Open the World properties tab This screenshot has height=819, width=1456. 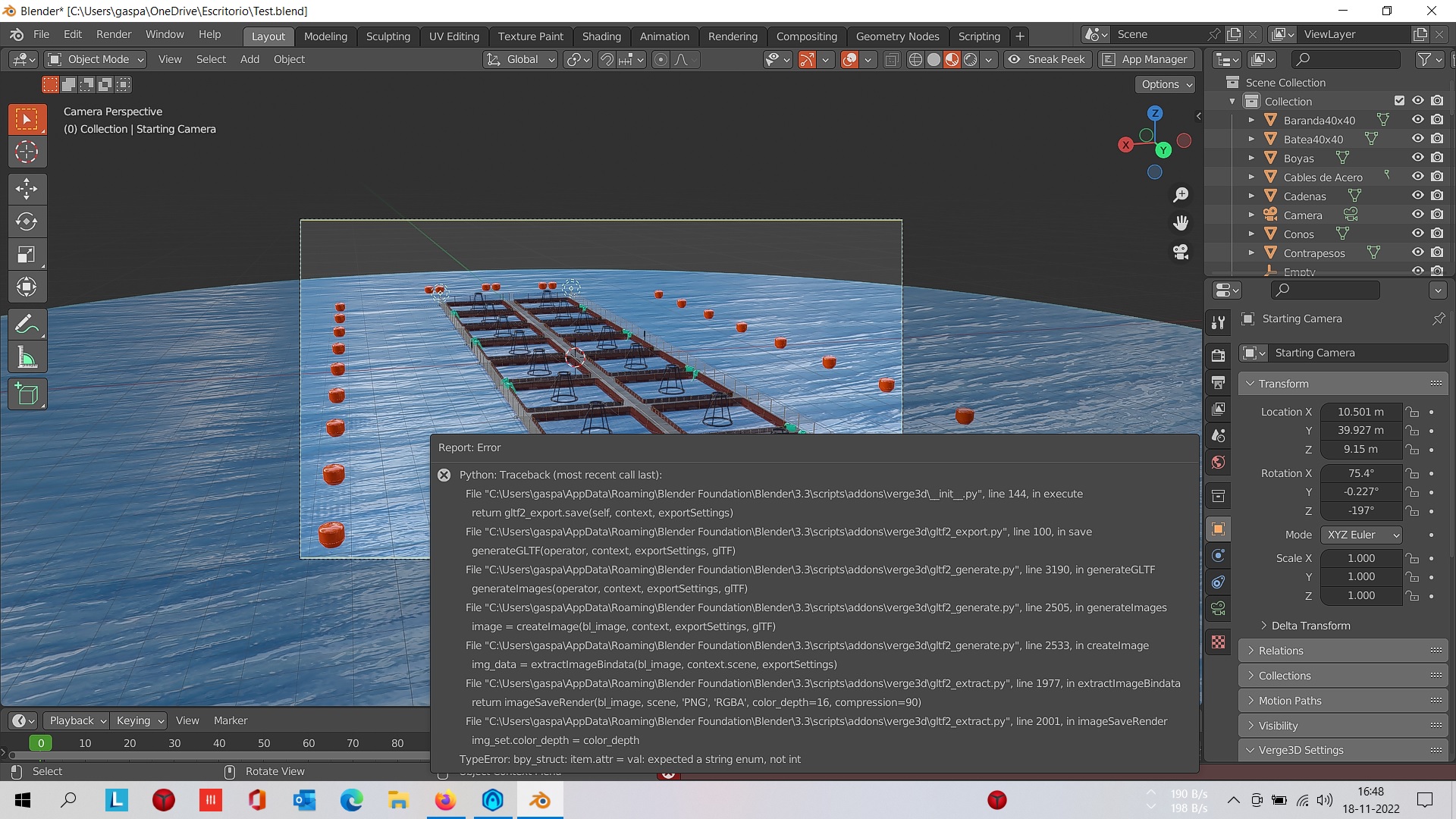click(1218, 463)
